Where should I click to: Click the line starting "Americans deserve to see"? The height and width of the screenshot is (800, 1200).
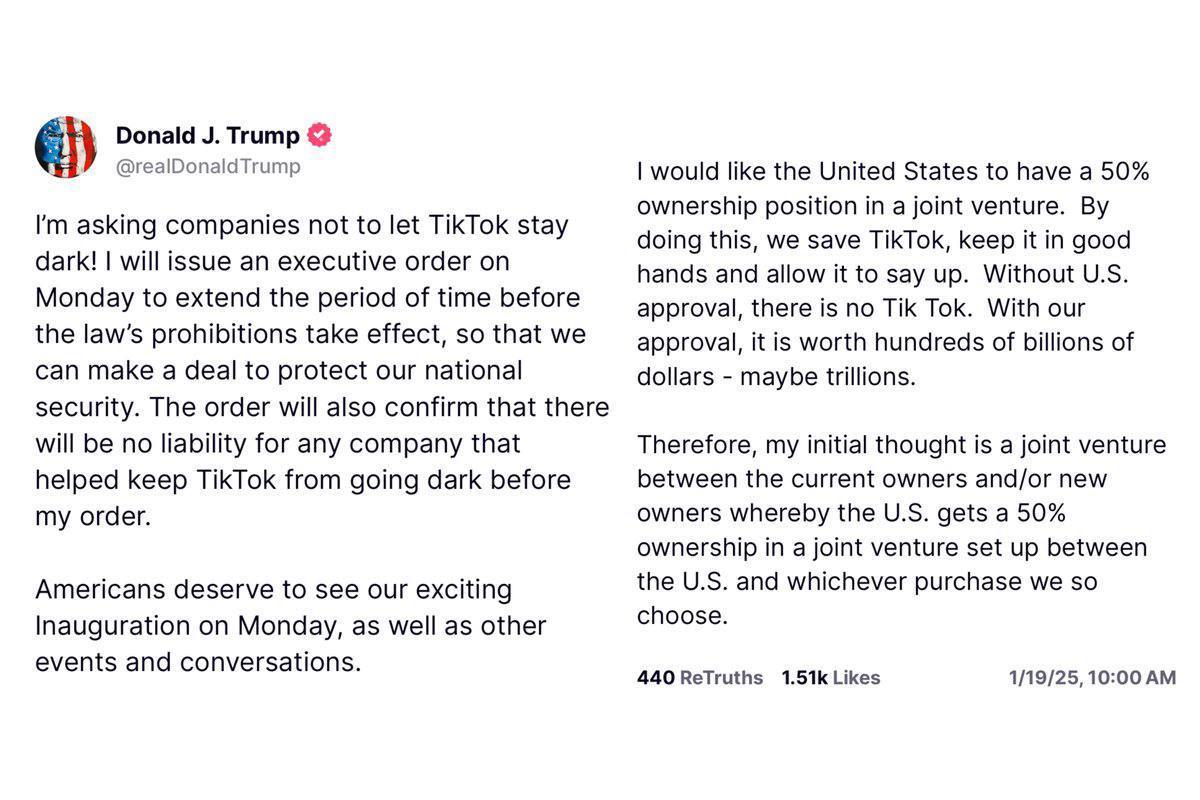pos(273,590)
